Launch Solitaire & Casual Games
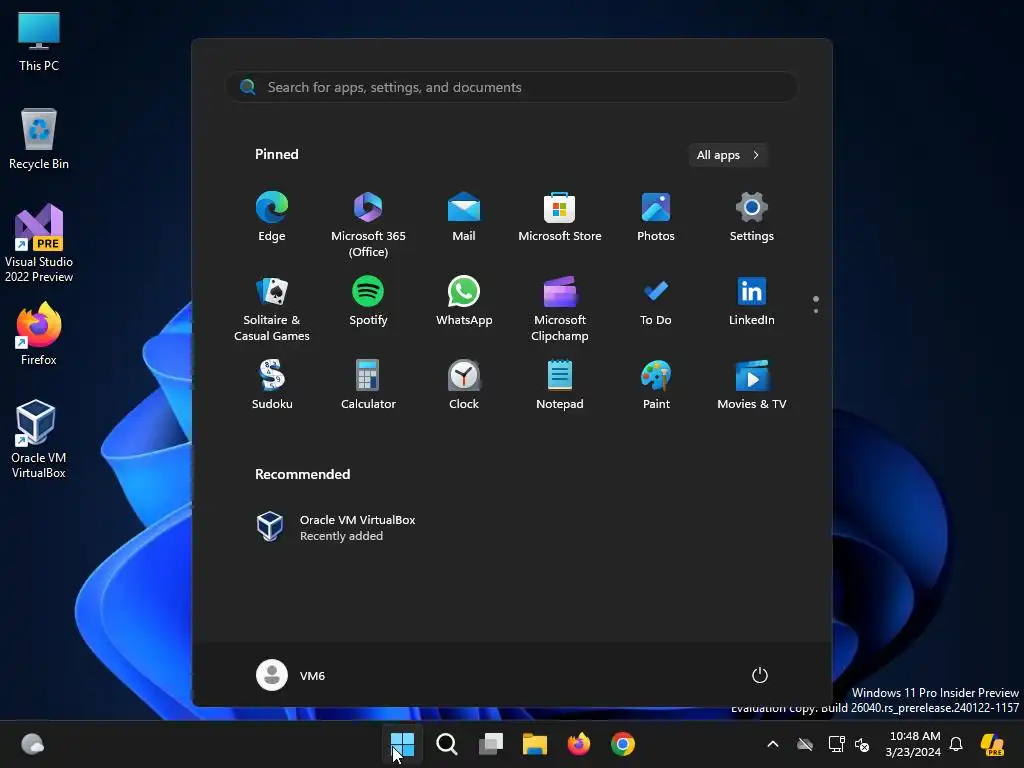 tap(272, 309)
